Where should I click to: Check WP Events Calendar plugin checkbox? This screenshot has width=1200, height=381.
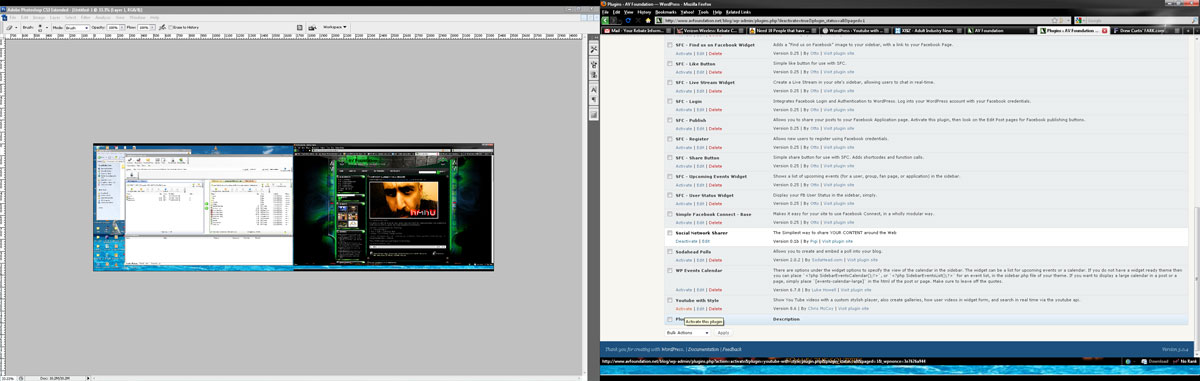(x=670, y=271)
